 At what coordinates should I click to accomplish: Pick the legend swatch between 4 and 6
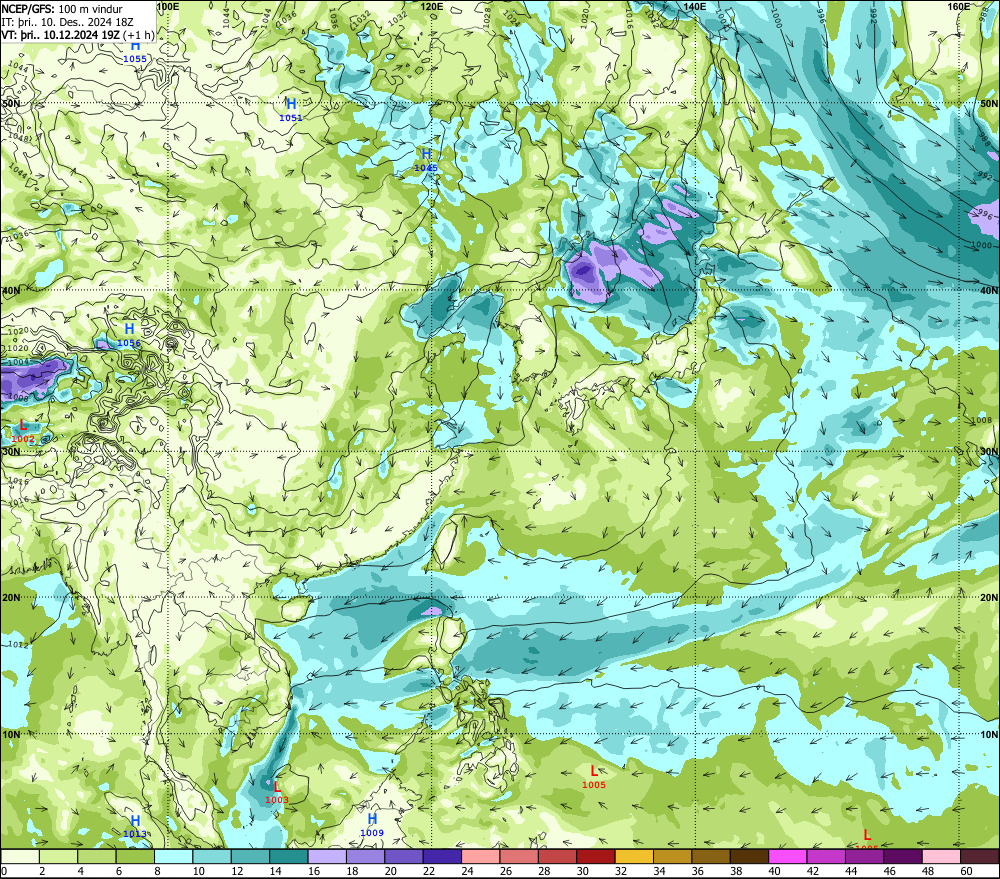97,857
